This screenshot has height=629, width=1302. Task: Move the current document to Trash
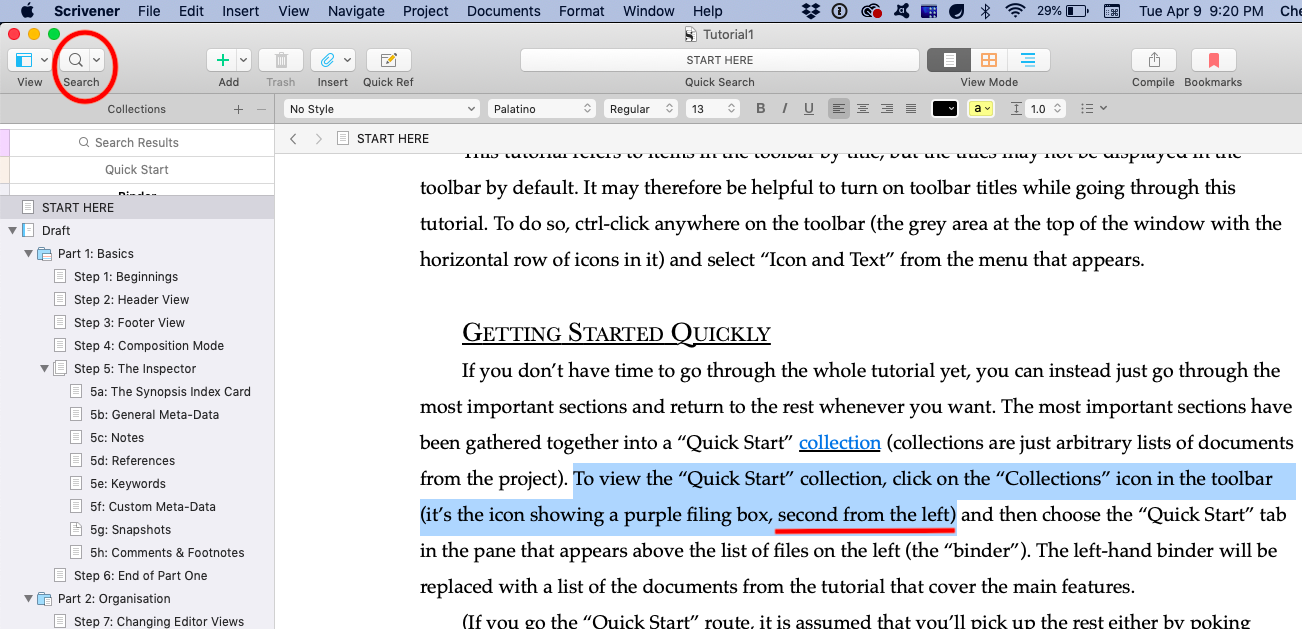coord(280,59)
